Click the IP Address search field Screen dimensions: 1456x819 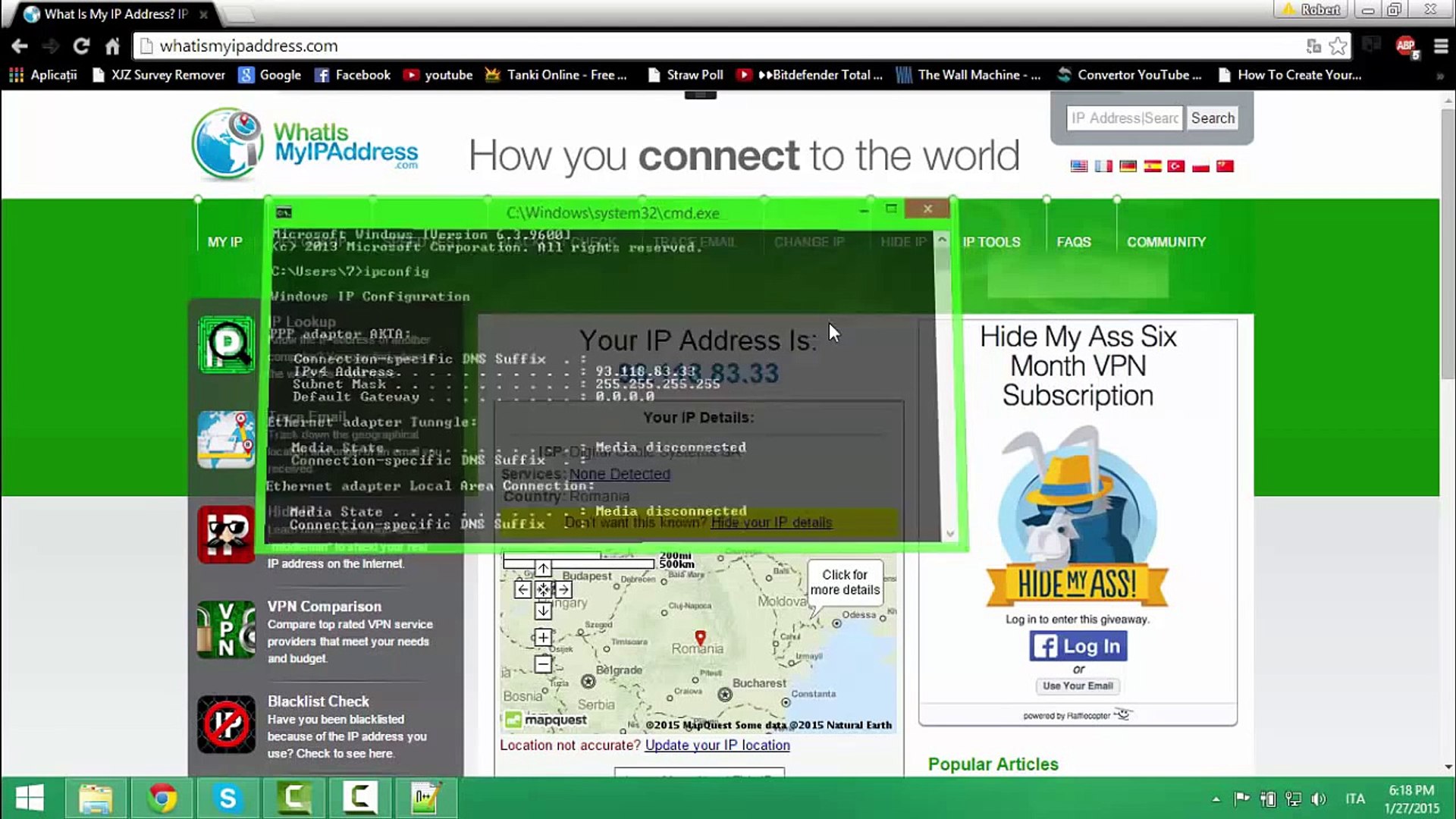[x=1124, y=118]
